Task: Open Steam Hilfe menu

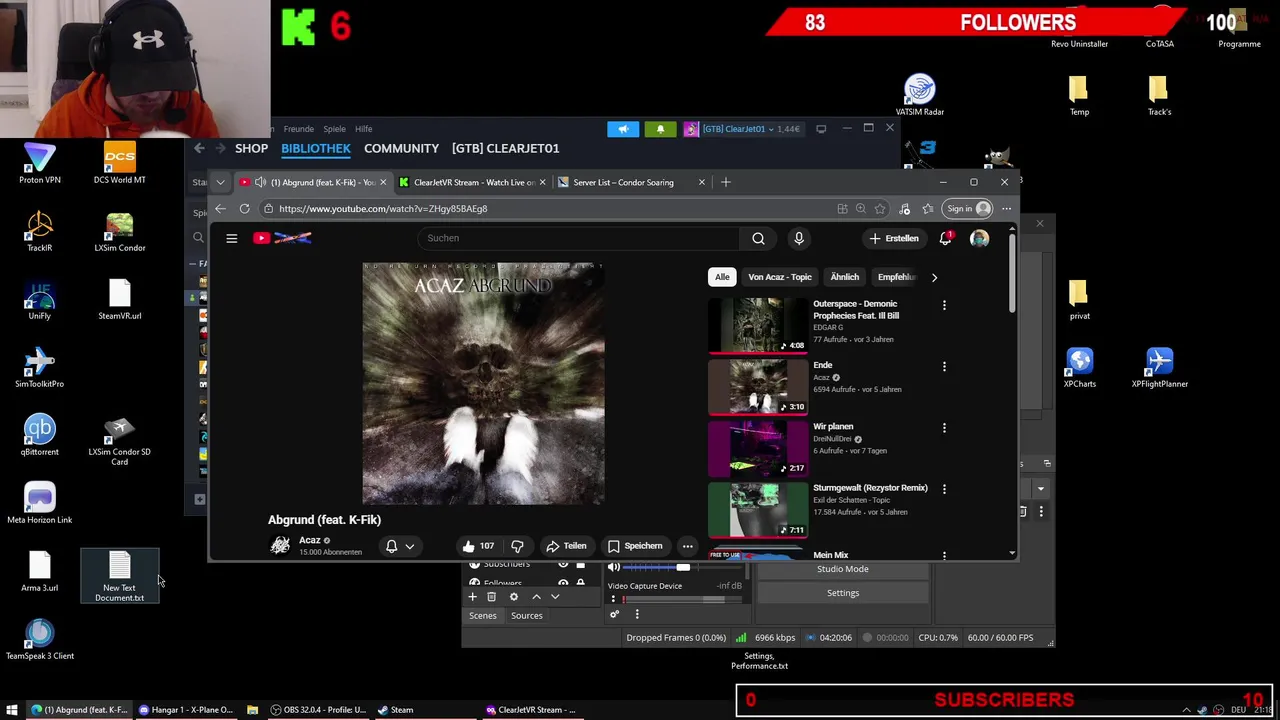Action: (363, 129)
